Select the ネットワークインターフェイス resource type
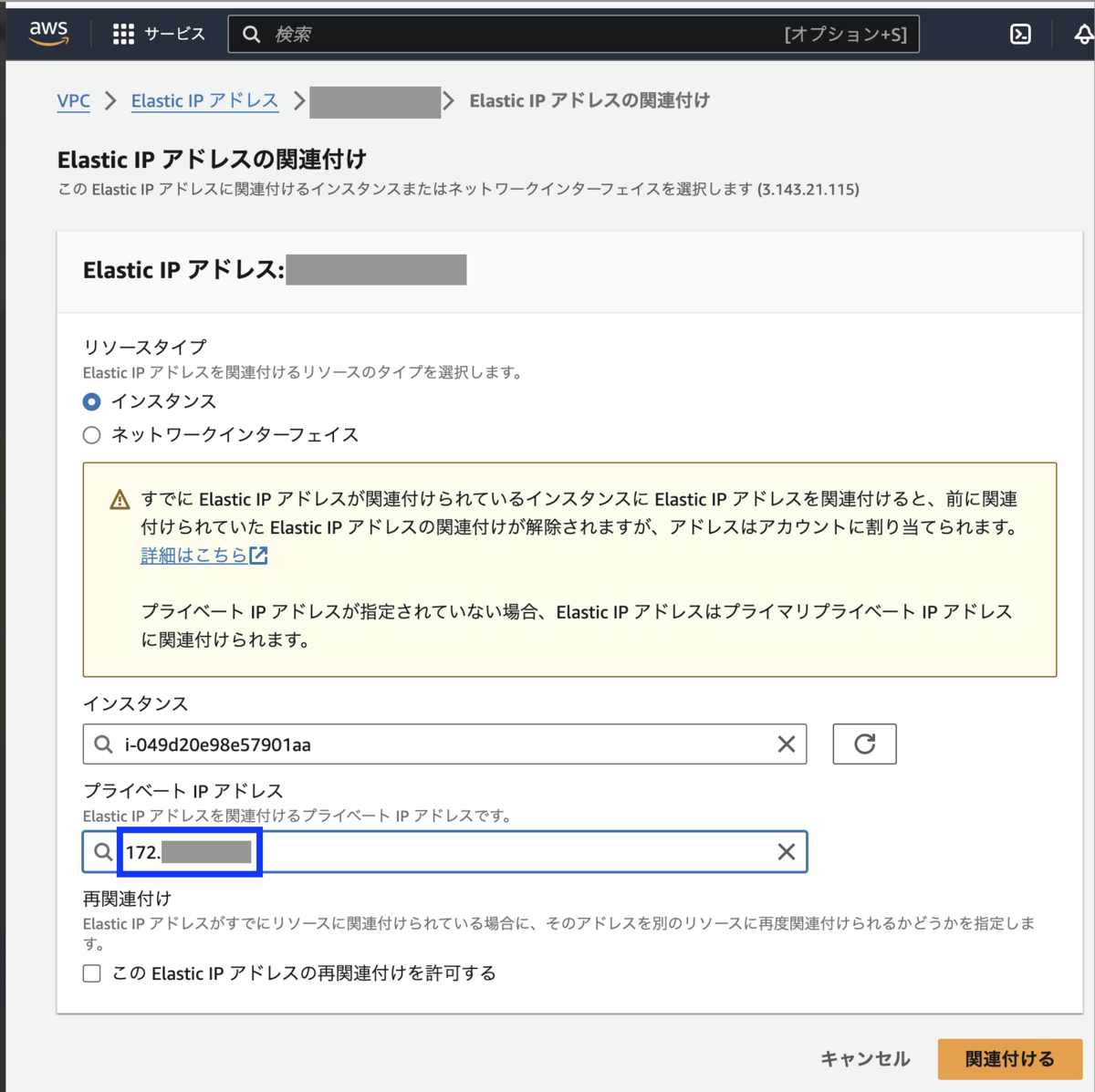 point(91,435)
